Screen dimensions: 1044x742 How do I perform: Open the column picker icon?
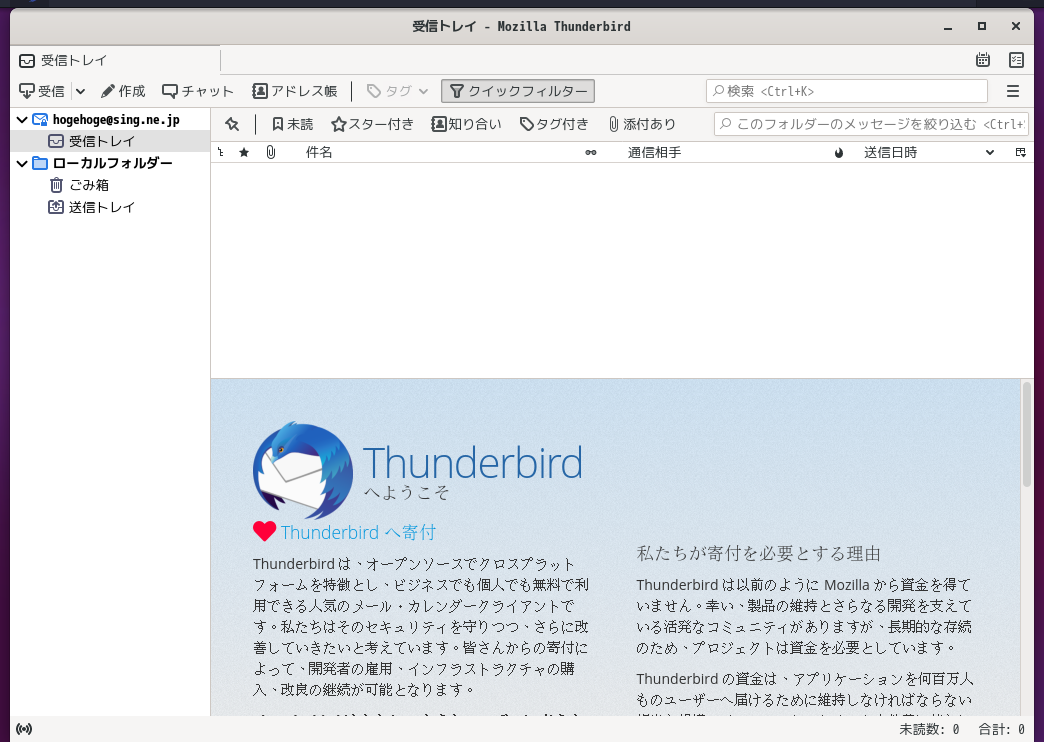point(1021,153)
